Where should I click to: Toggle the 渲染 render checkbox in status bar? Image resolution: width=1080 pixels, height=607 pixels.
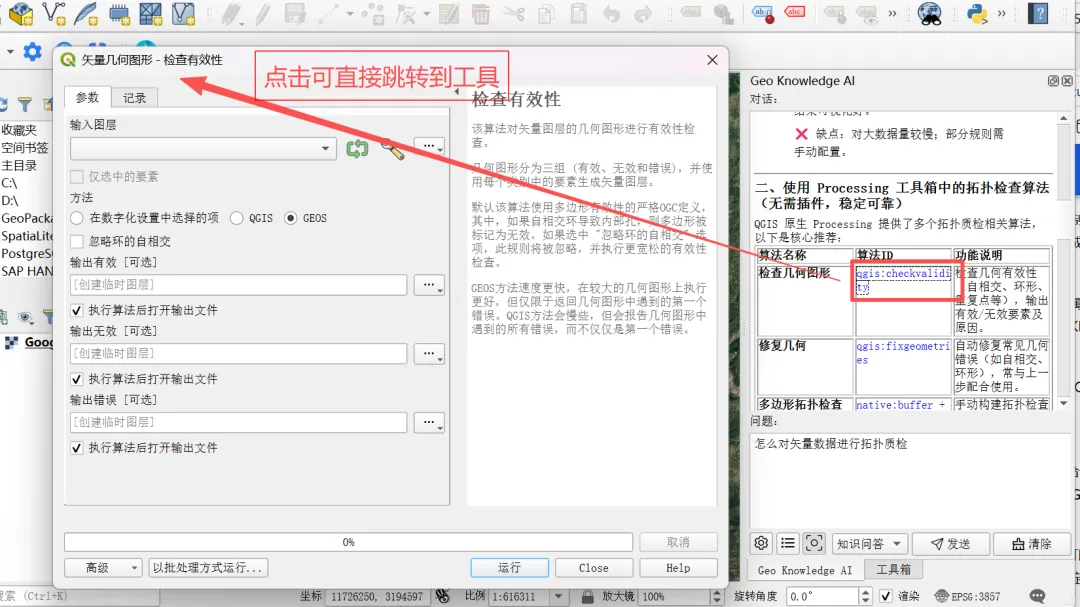(x=886, y=596)
